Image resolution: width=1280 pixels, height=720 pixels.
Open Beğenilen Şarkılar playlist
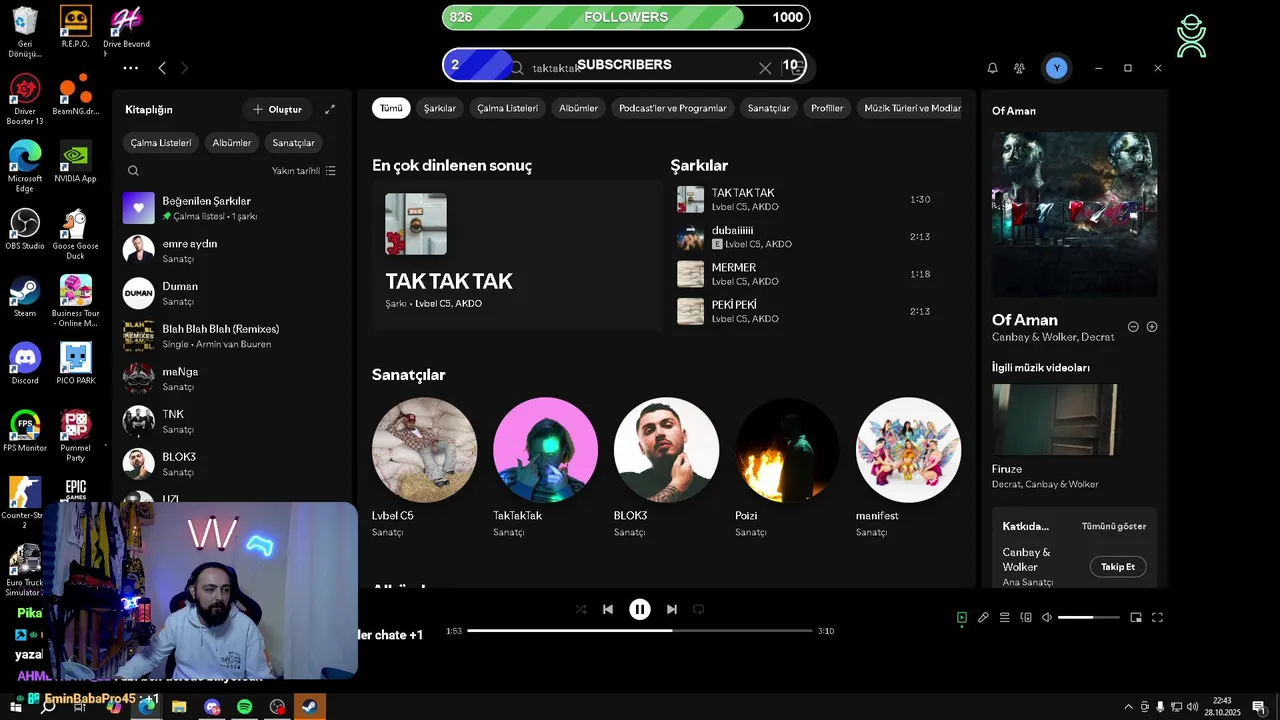tap(232, 208)
